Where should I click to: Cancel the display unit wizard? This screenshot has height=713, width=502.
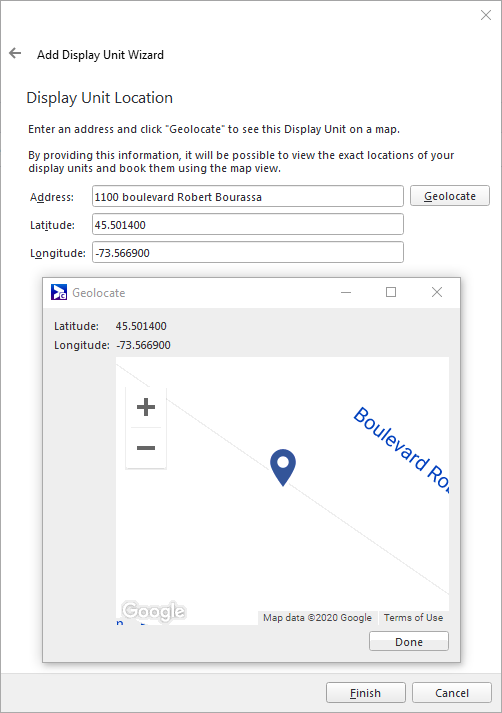click(452, 693)
